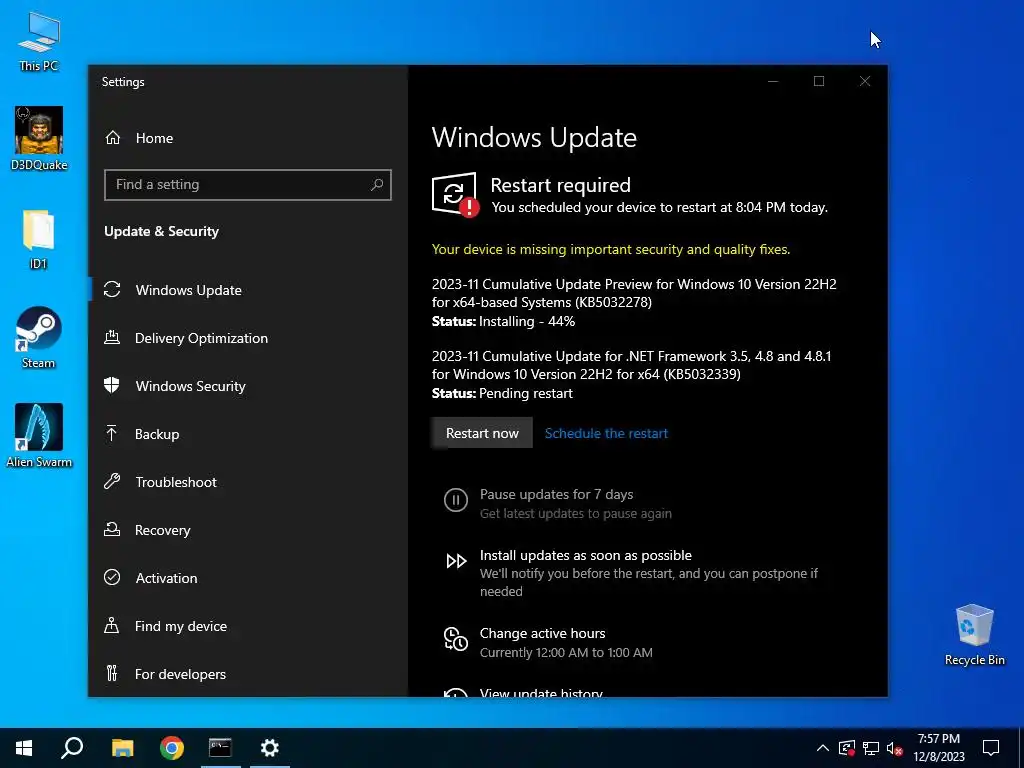This screenshot has height=768, width=1024.
Task: Click the network tray icon
Action: (871, 748)
